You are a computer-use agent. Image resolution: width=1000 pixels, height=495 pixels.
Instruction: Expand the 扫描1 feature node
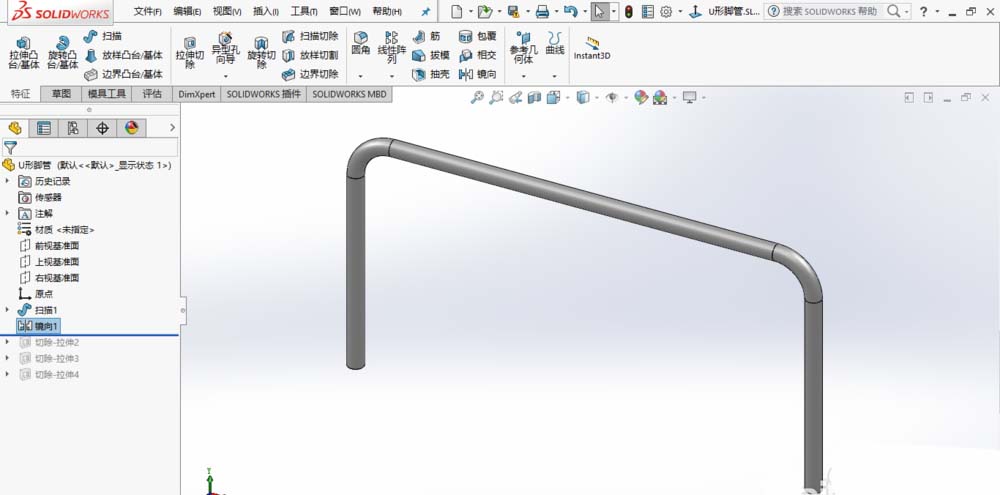[x=8, y=309]
